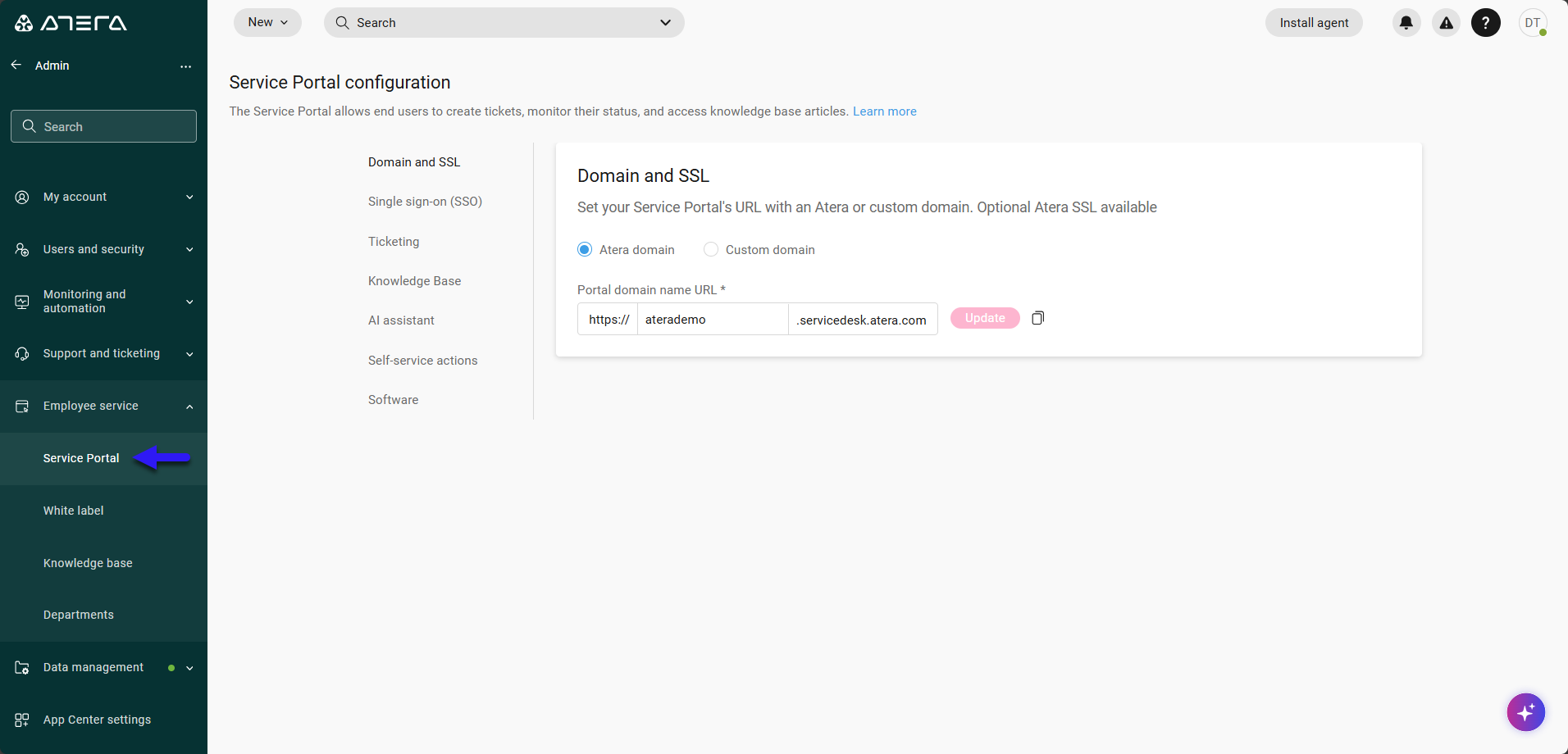Open the AI assistant tab
The image size is (1568, 754).
click(401, 320)
